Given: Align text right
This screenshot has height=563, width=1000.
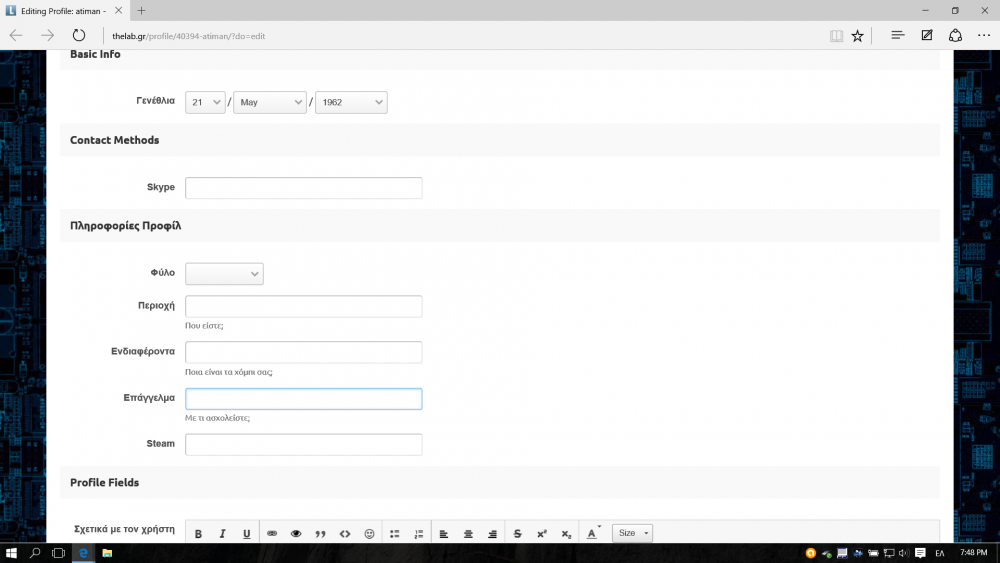Looking at the screenshot, I should click(492, 534).
